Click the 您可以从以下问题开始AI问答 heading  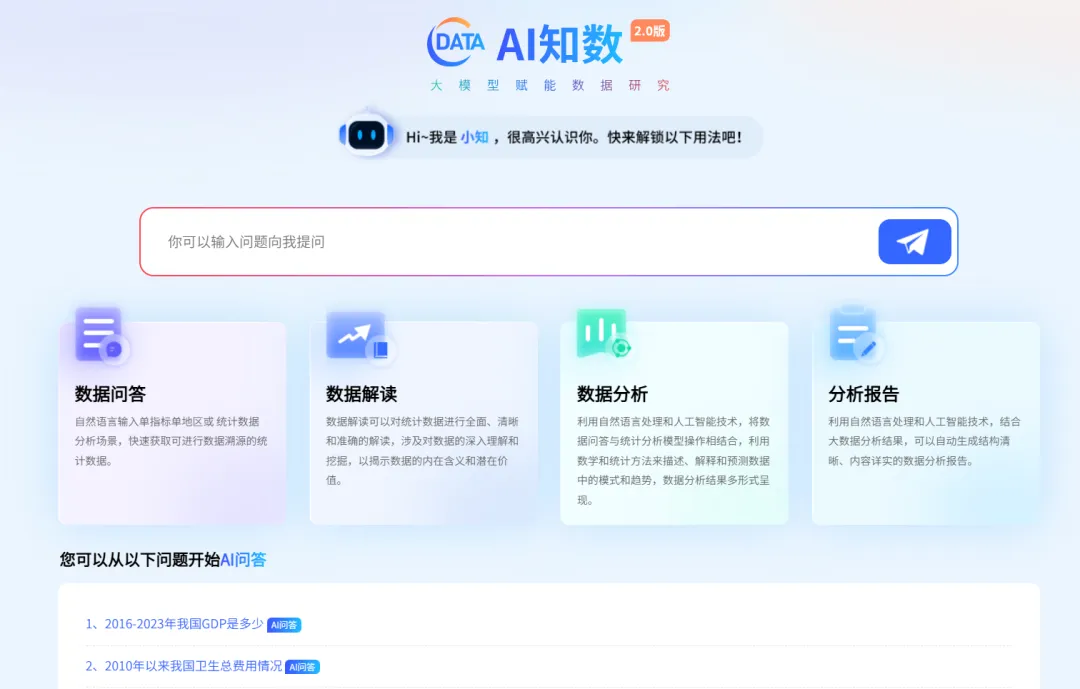pos(163,559)
